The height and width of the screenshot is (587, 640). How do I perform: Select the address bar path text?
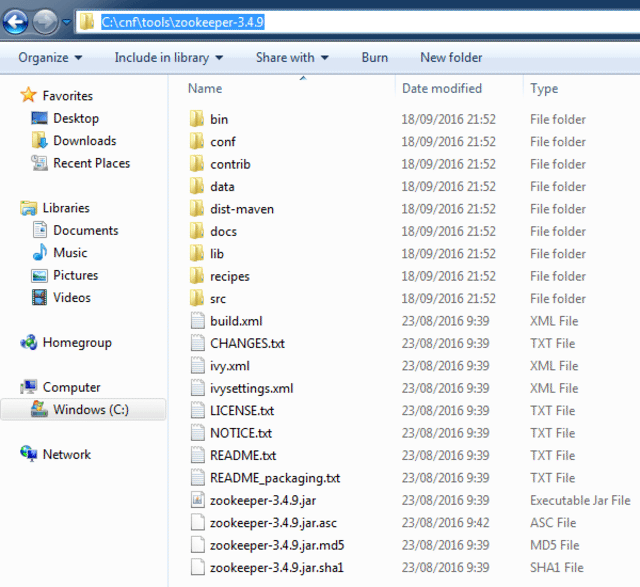click(x=182, y=22)
